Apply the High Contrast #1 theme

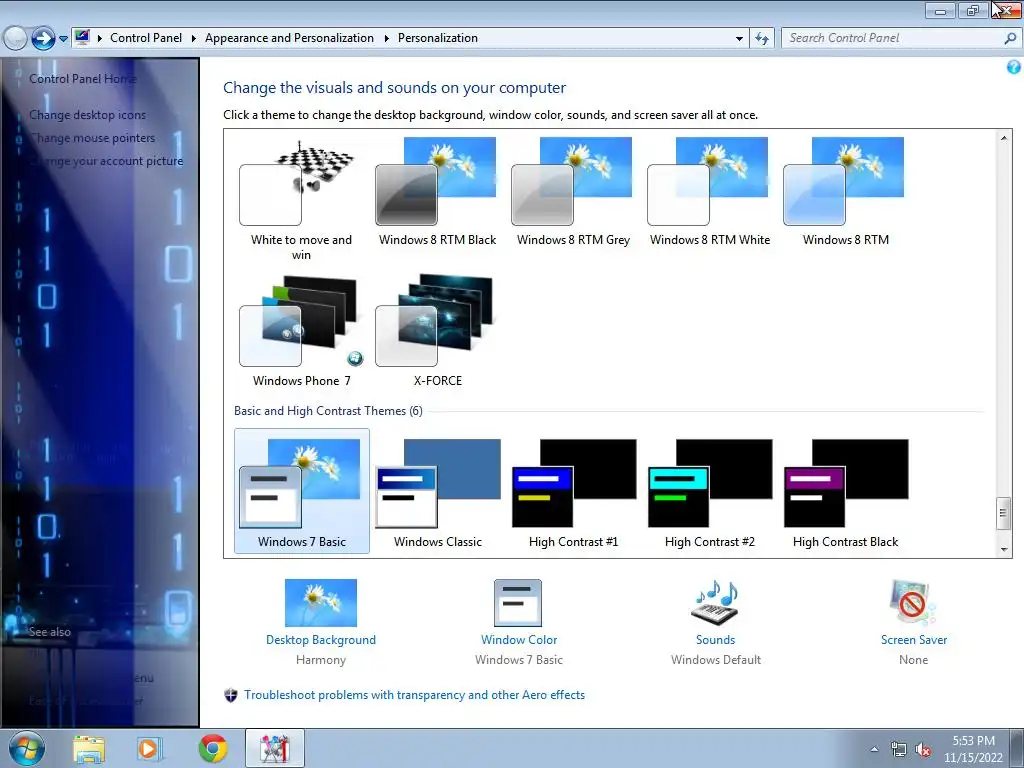573,493
